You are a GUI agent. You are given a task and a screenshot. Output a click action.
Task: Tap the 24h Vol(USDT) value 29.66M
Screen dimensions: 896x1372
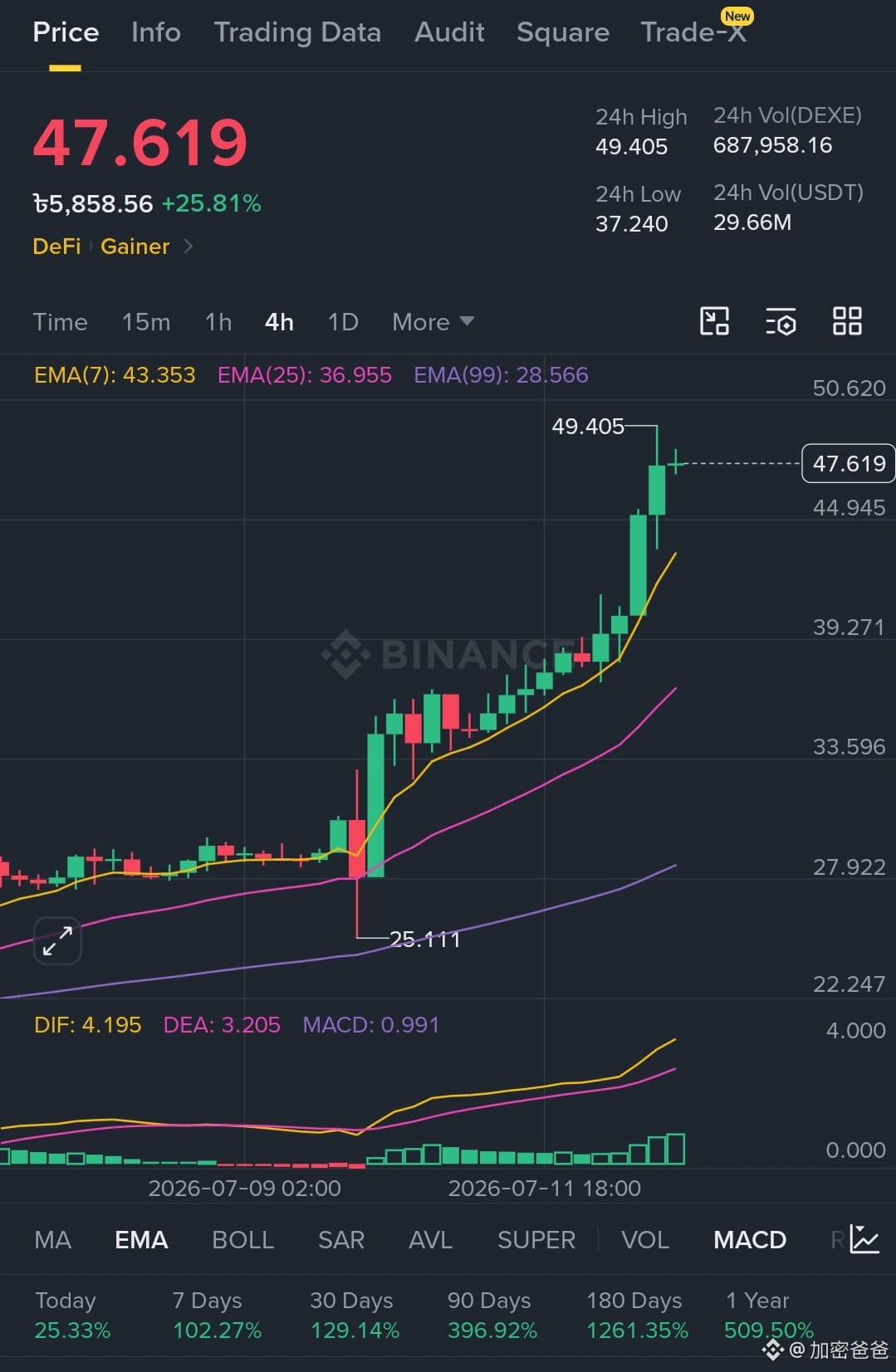point(752,222)
